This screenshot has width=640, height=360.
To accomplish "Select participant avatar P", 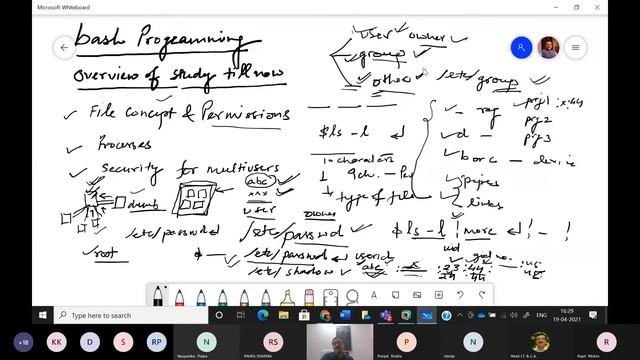I will 406,342.
